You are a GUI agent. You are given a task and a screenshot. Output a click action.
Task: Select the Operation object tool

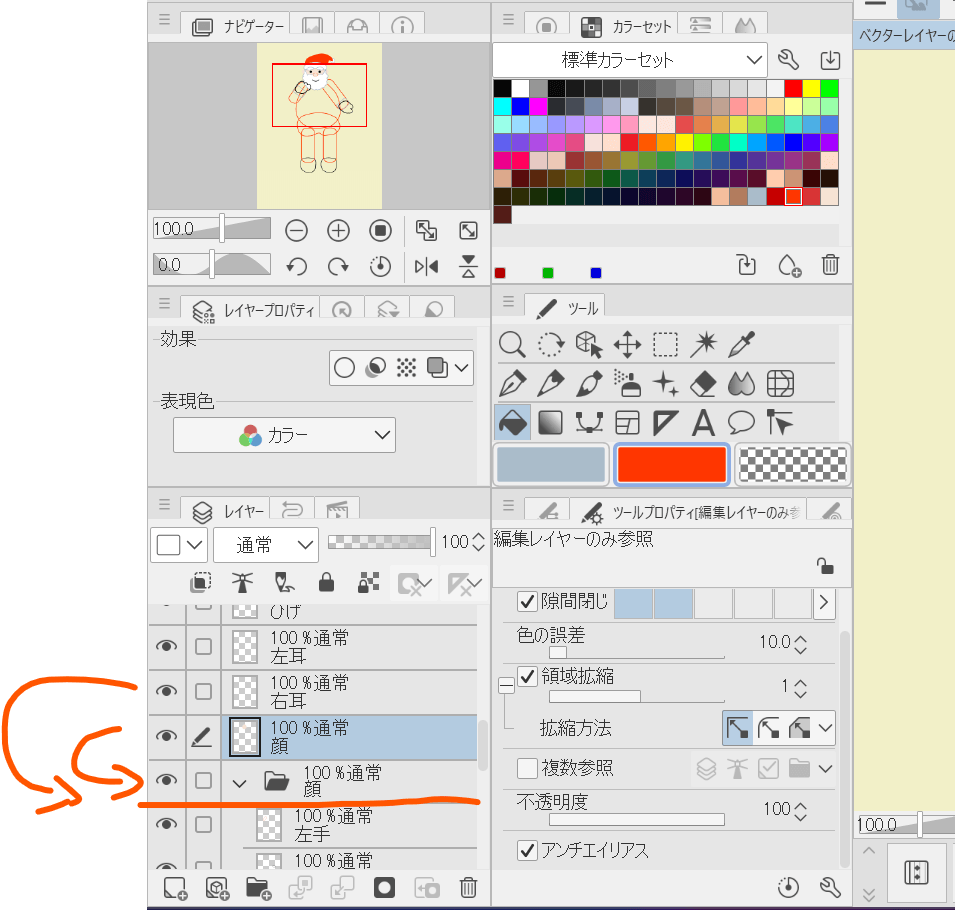(589, 345)
